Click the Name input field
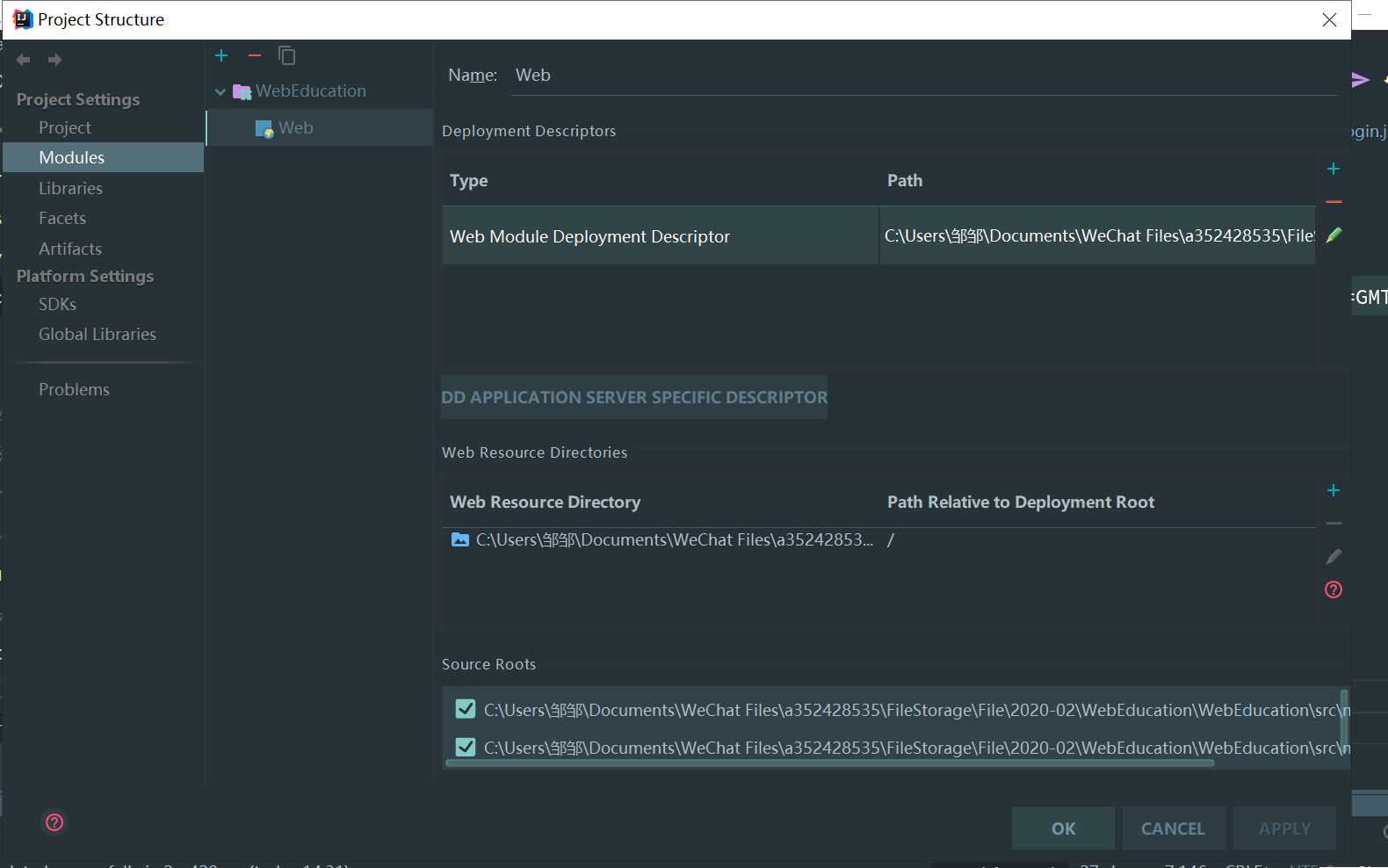This screenshot has width=1388, height=868. click(924, 76)
